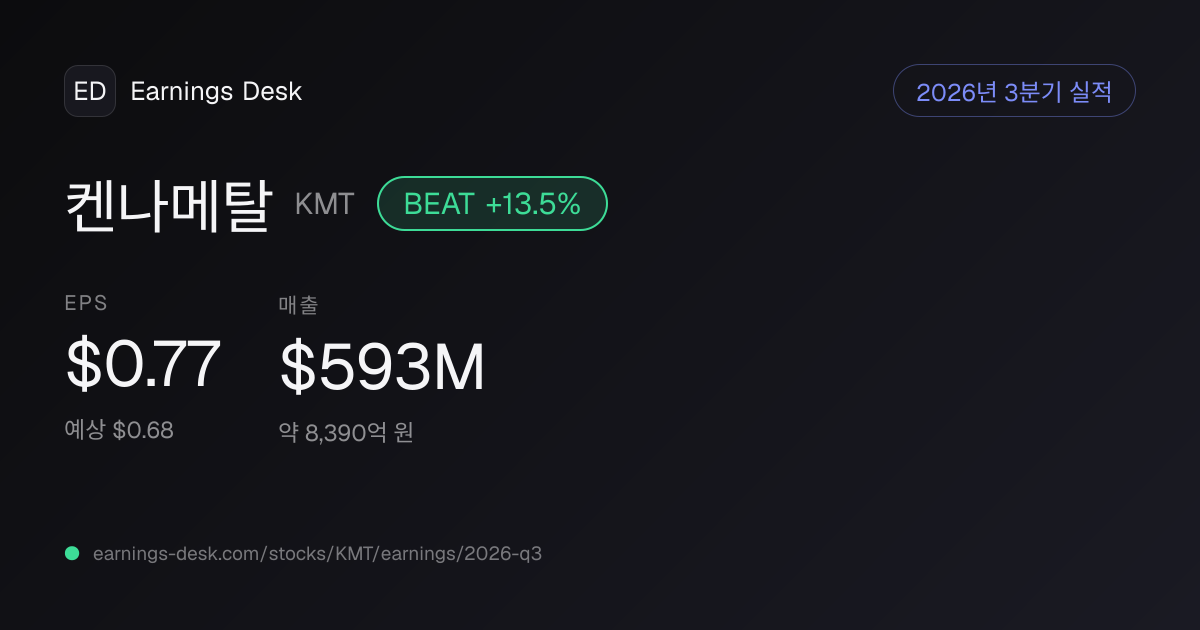Click the green BEAT +13.5% badge

coord(492,204)
